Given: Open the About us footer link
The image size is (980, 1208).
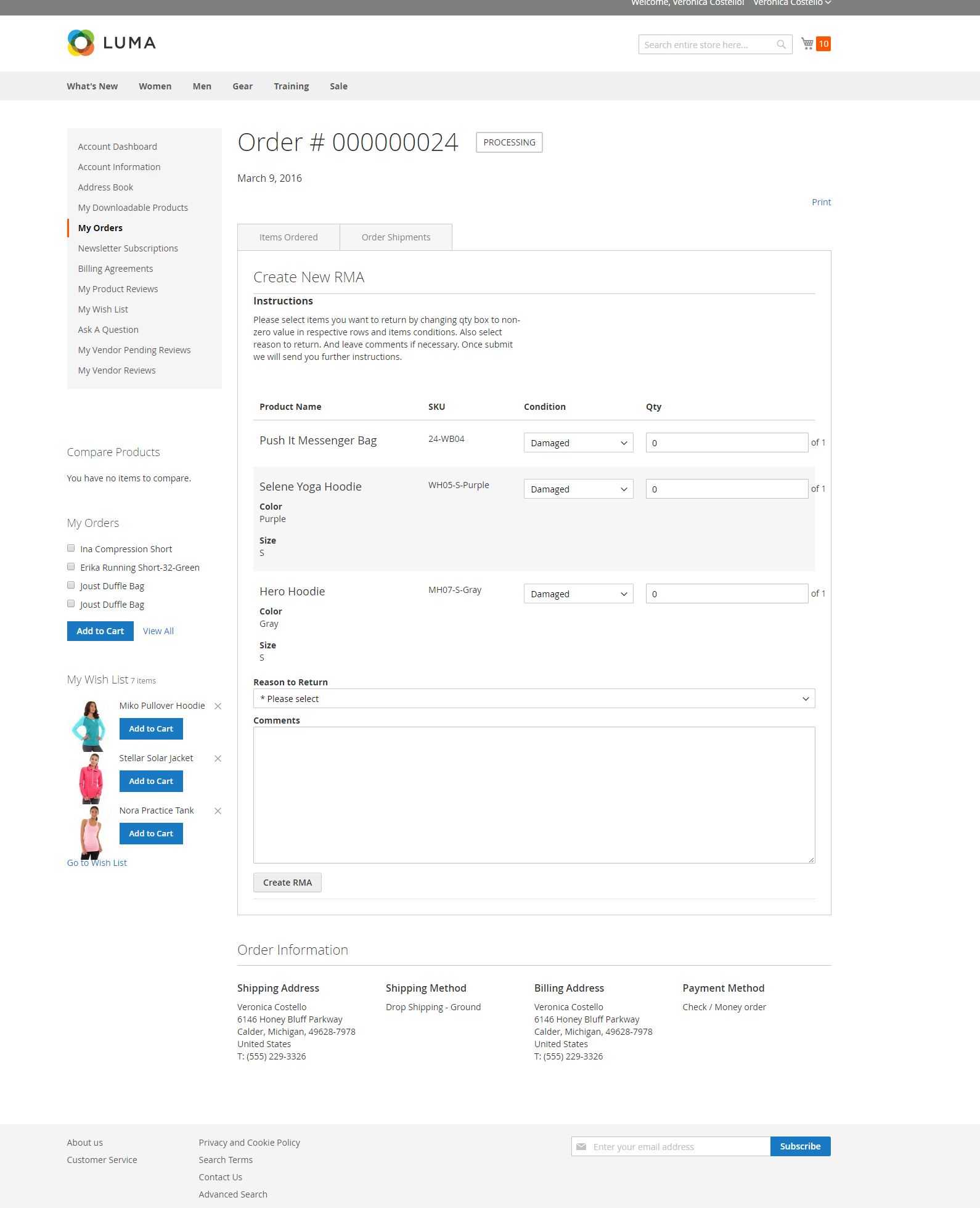Looking at the screenshot, I should click(x=85, y=1143).
